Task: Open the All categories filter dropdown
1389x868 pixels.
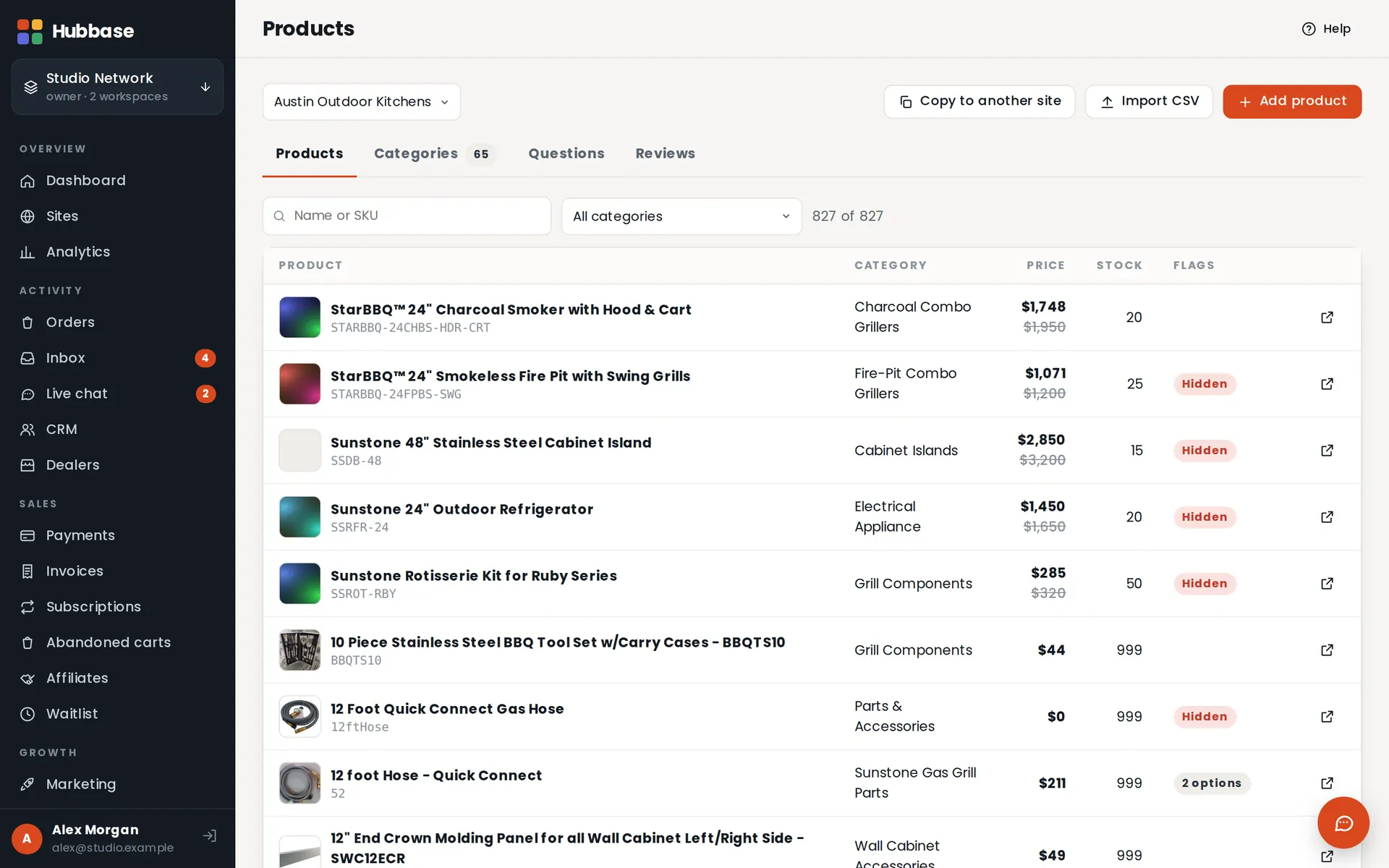Action: (681, 216)
